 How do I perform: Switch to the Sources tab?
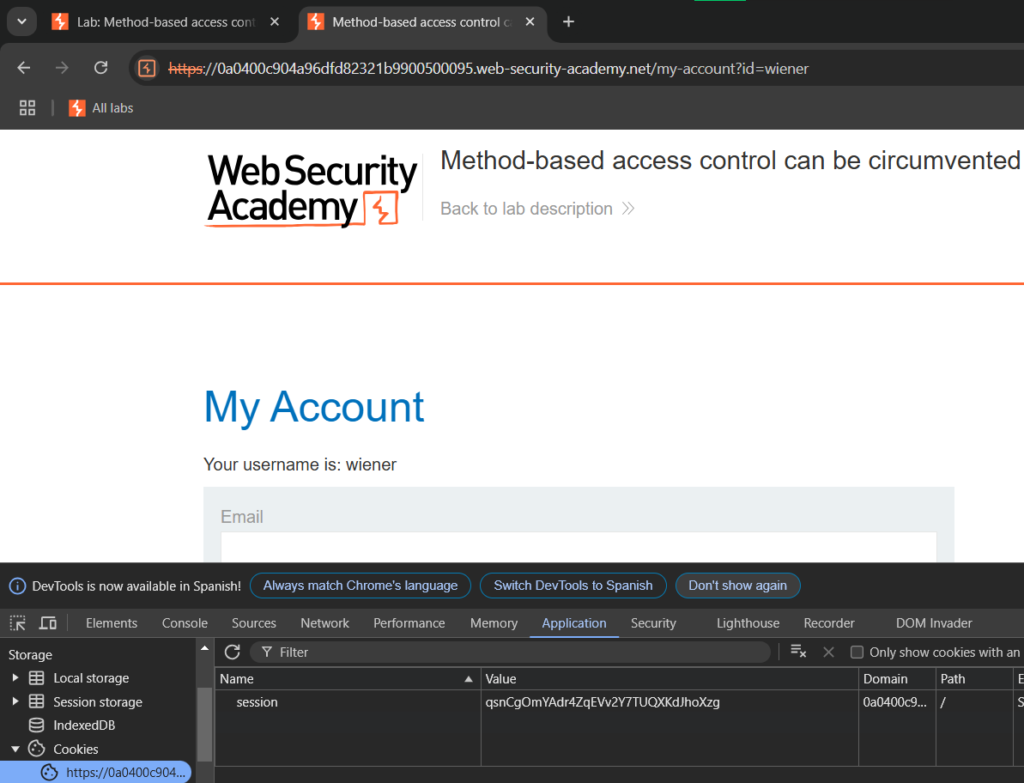click(254, 623)
